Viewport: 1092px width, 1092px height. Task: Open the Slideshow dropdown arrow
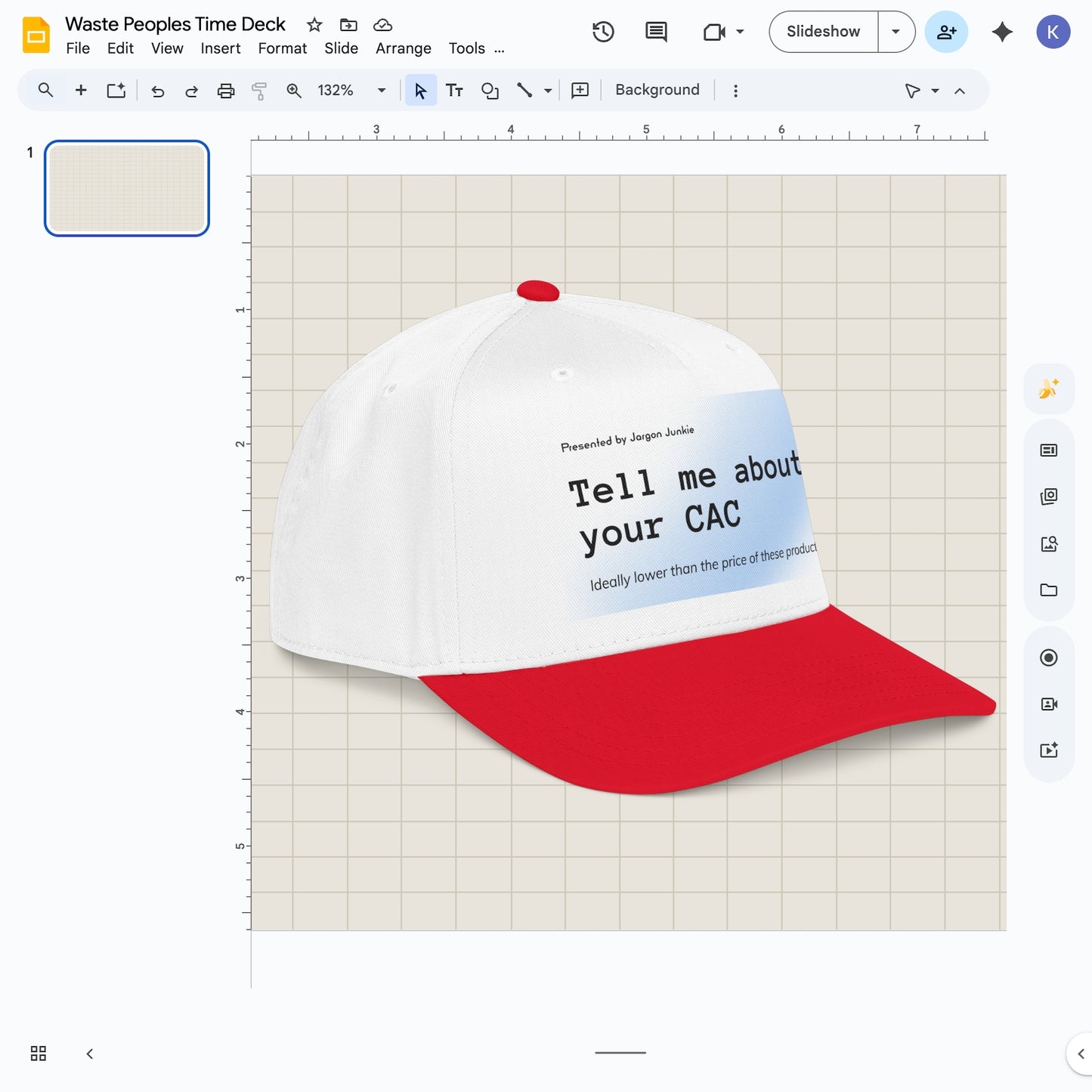[896, 32]
